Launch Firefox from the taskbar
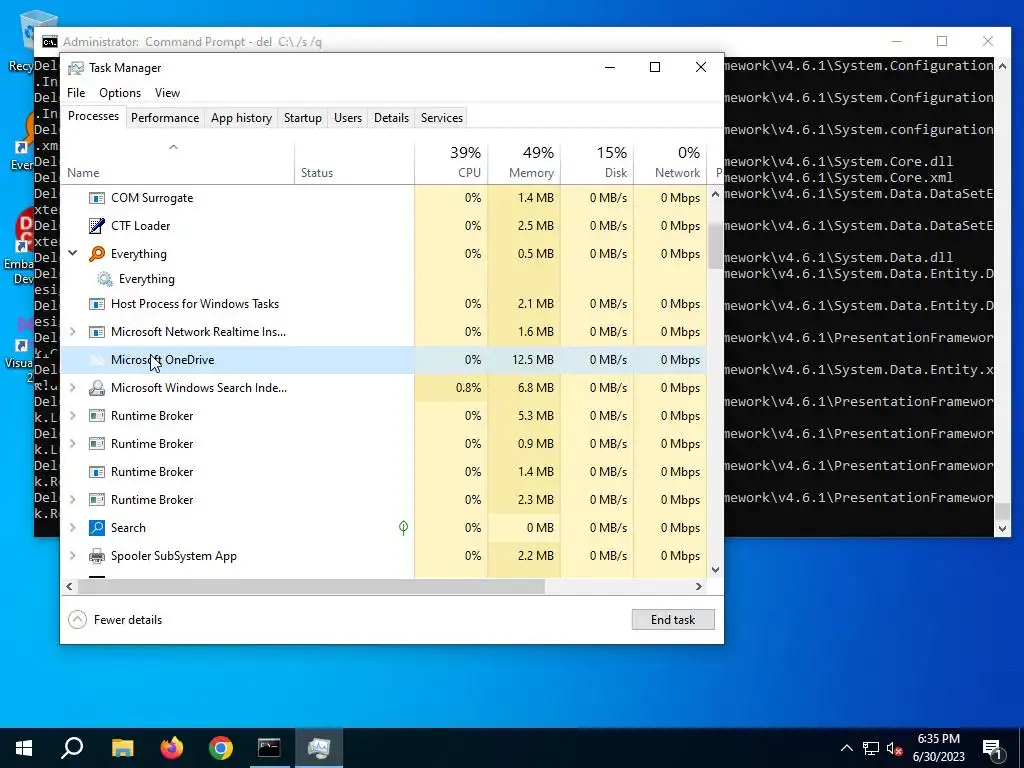Screen dimensions: 1024x768 click(x=172, y=748)
